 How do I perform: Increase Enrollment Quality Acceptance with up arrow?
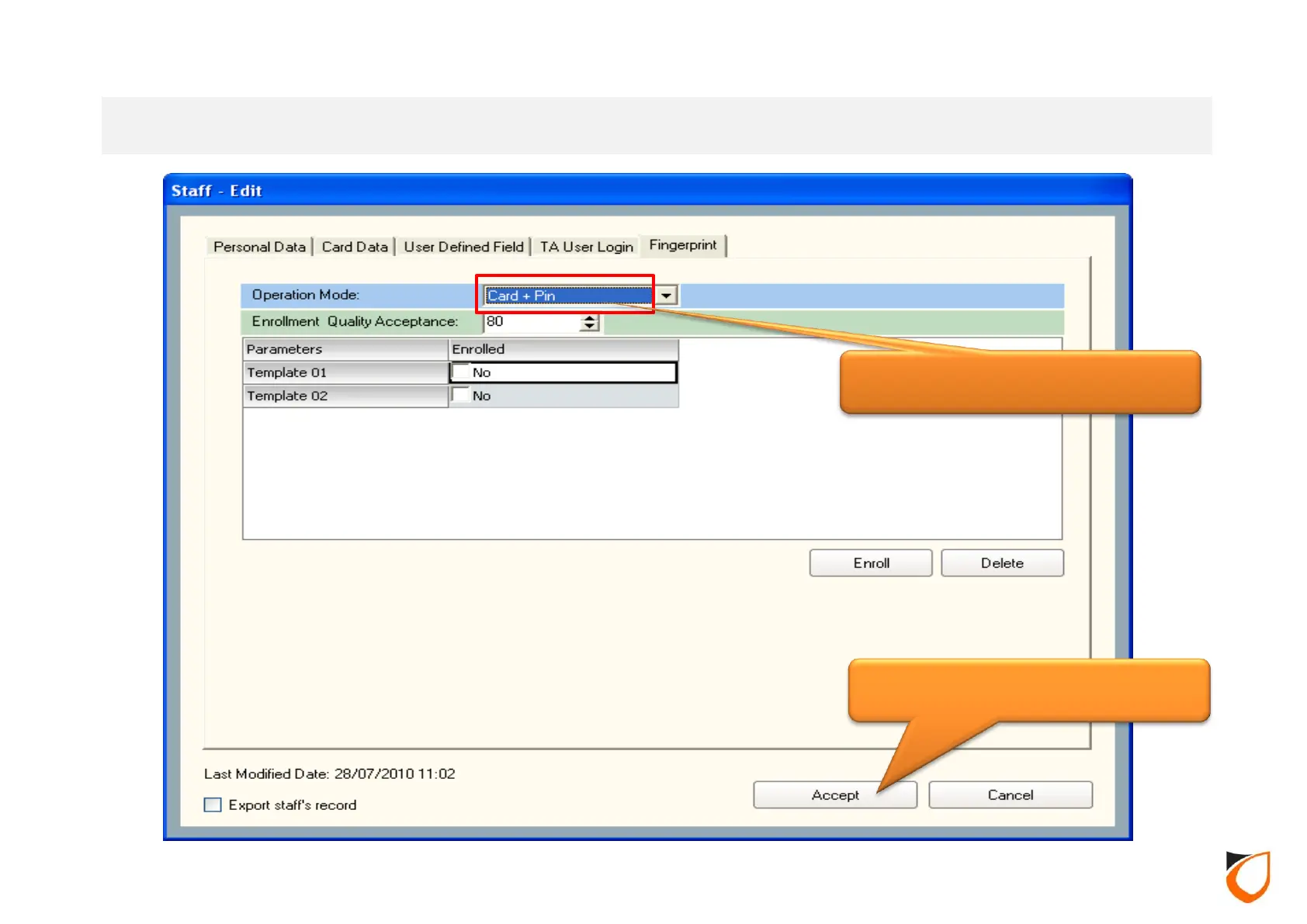point(590,317)
